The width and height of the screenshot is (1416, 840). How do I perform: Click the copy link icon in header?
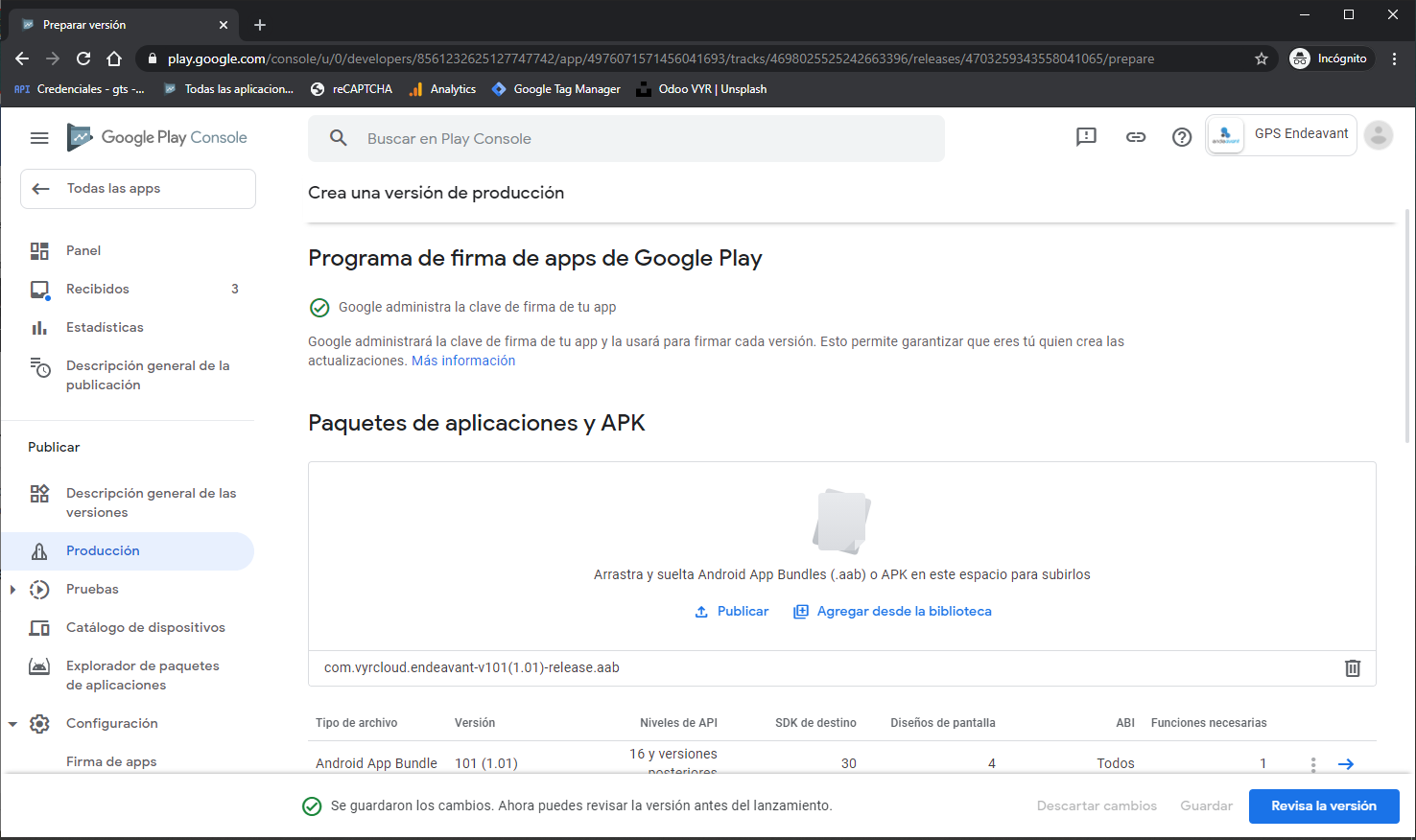(x=1136, y=137)
